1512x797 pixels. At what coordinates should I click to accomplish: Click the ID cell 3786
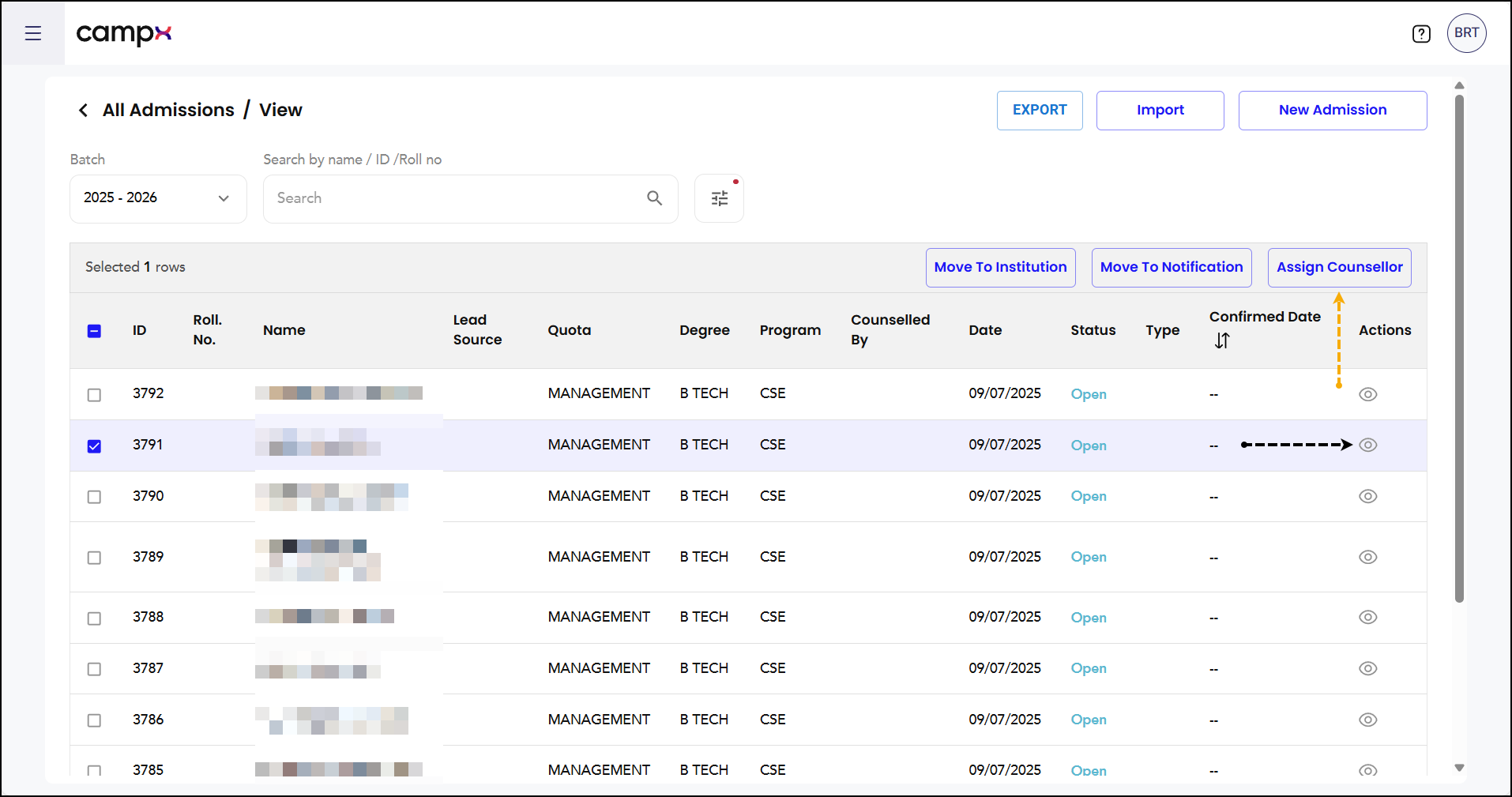click(148, 720)
